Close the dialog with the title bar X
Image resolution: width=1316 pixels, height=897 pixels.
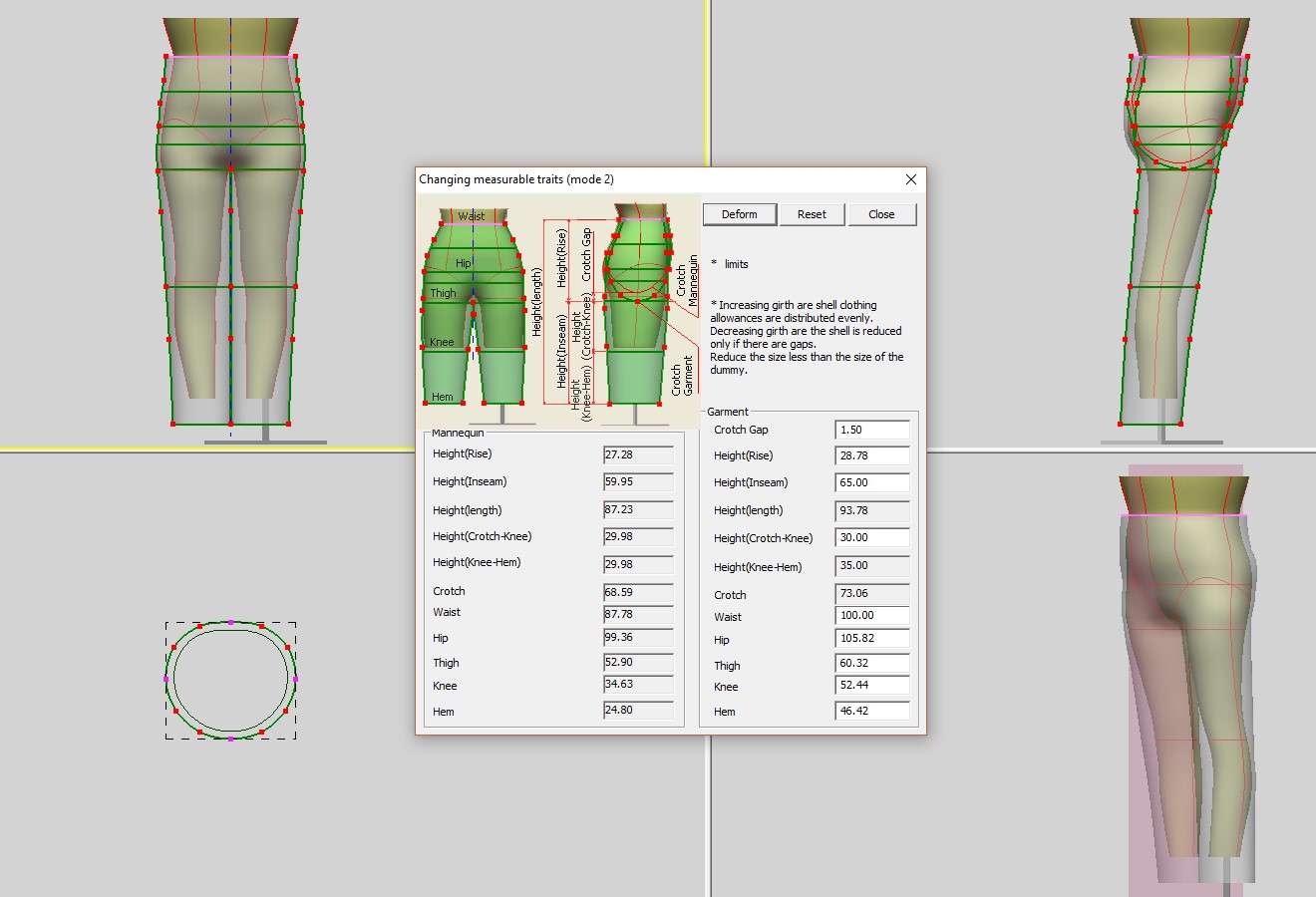pos(910,179)
